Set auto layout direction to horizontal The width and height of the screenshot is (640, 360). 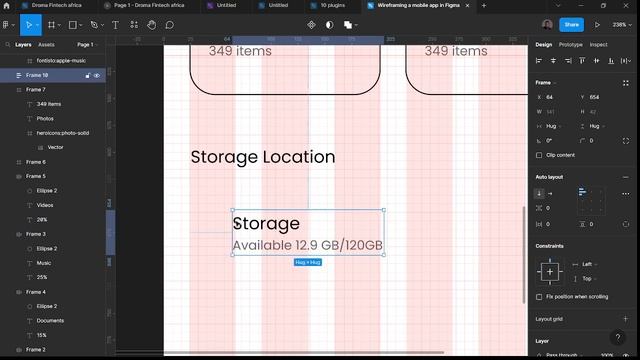coord(550,193)
